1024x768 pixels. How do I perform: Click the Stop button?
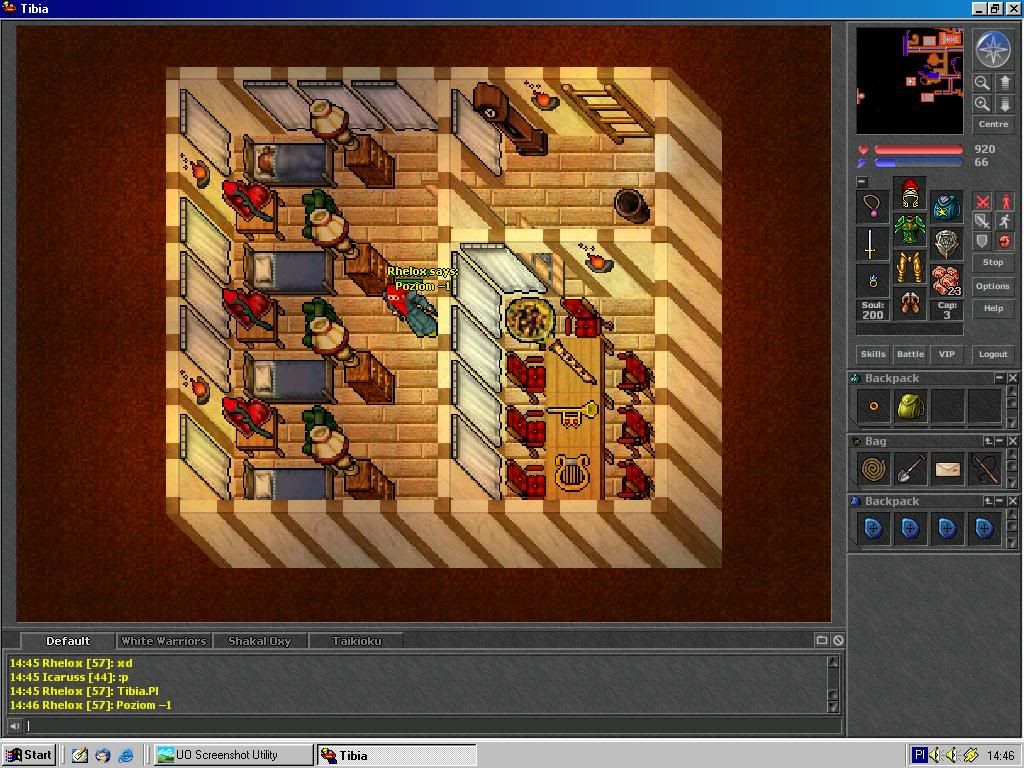pos(993,262)
